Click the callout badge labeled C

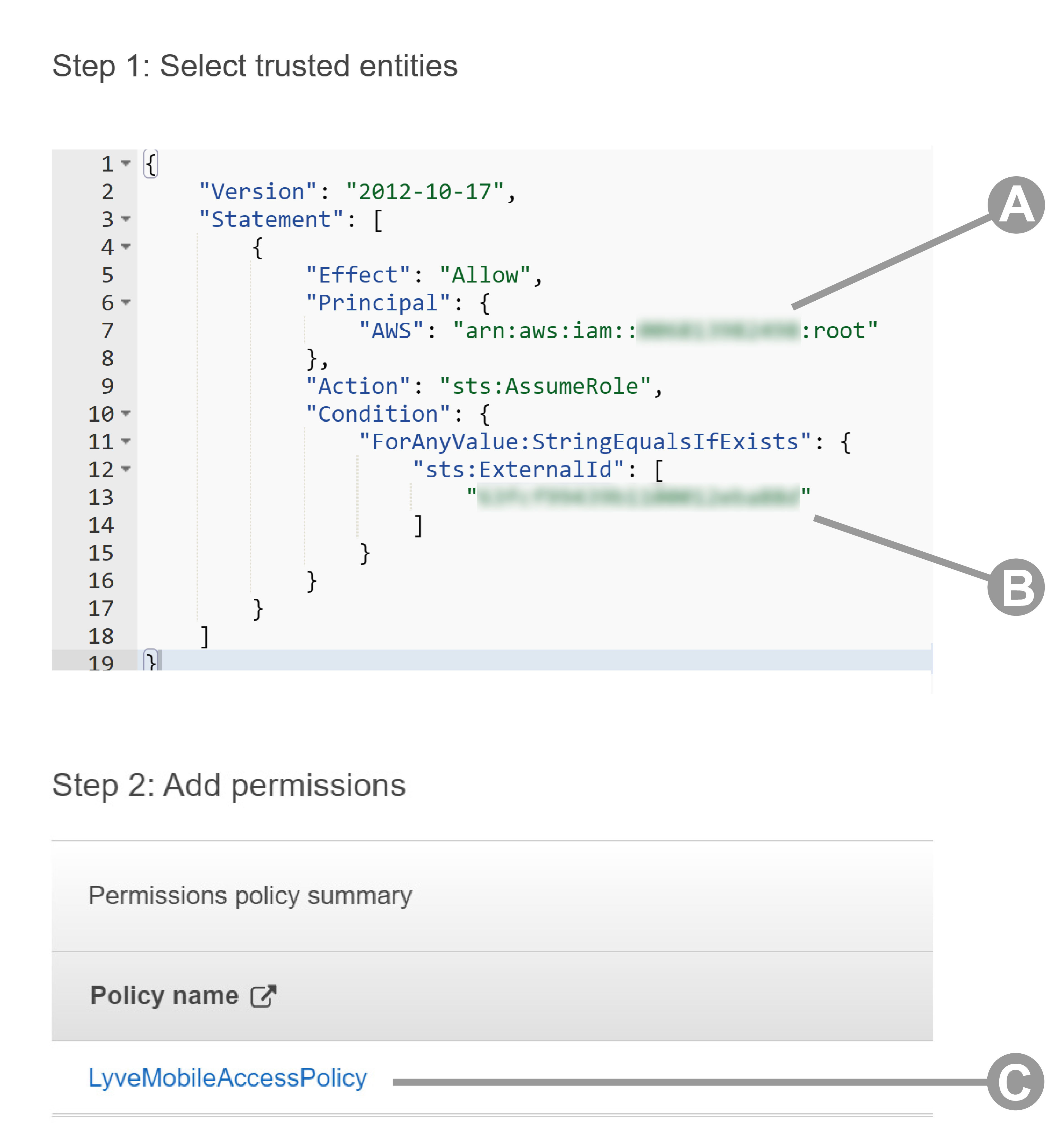pos(1015,1081)
